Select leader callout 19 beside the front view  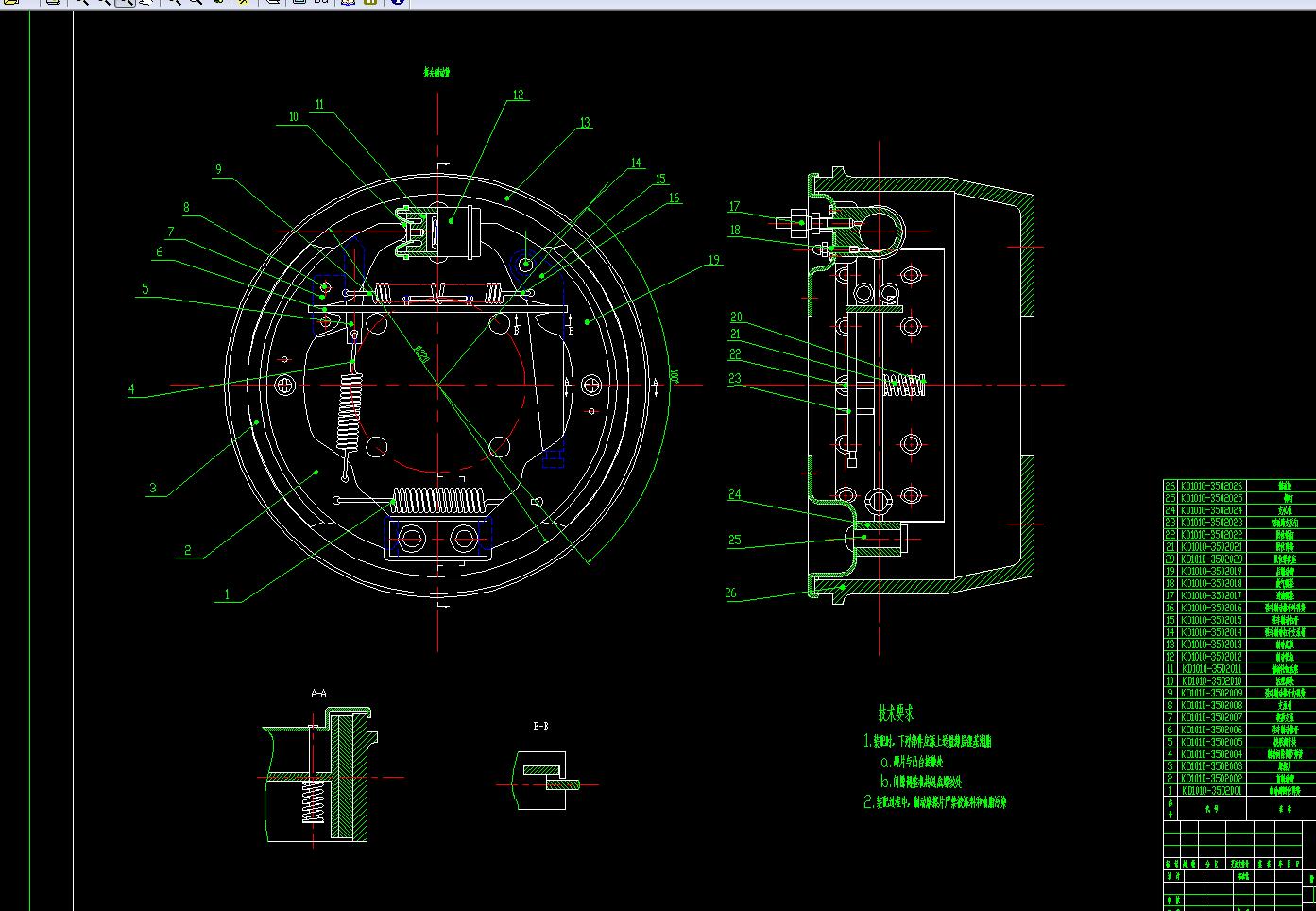[x=713, y=260]
